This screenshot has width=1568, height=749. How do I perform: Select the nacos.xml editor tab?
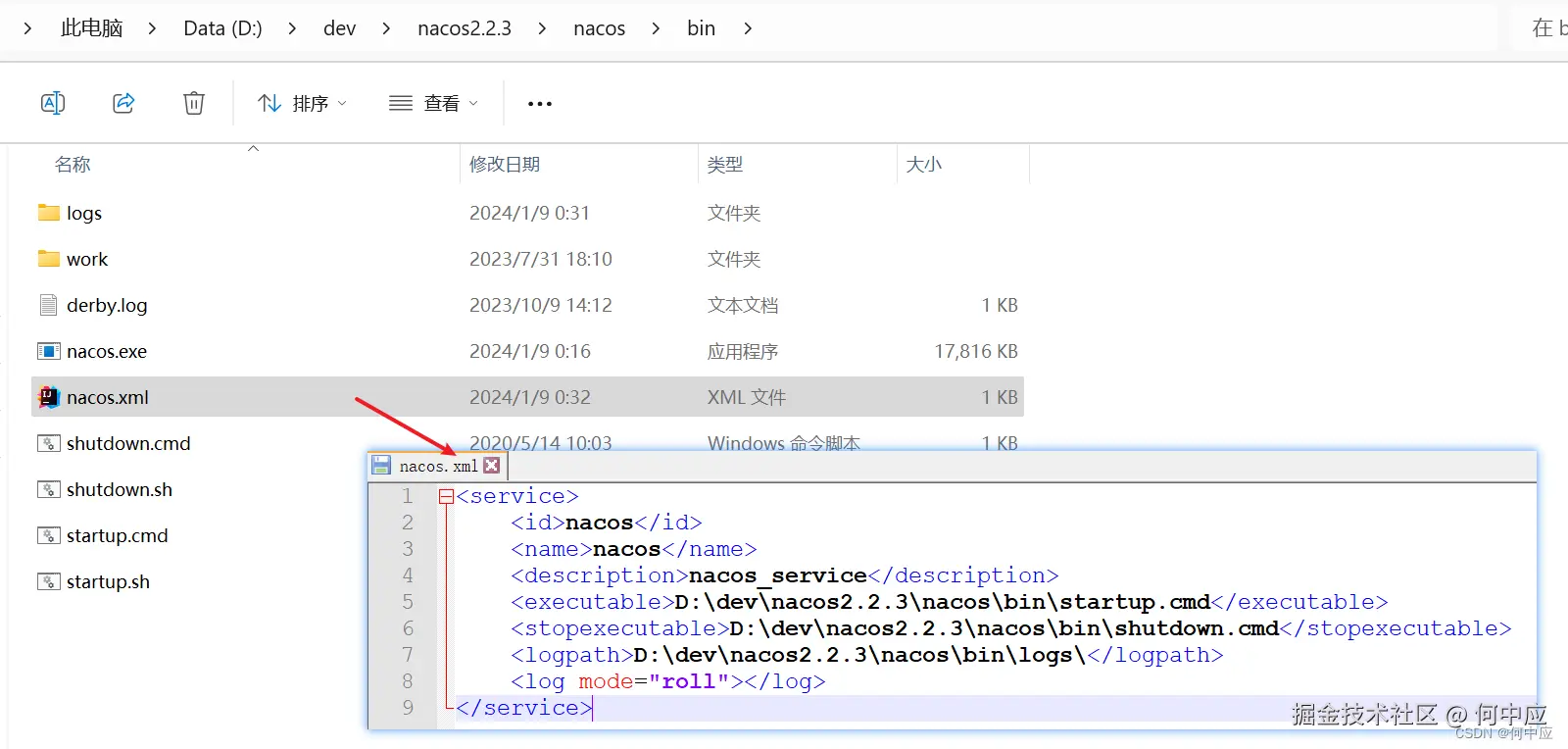[x=438, y=466]
